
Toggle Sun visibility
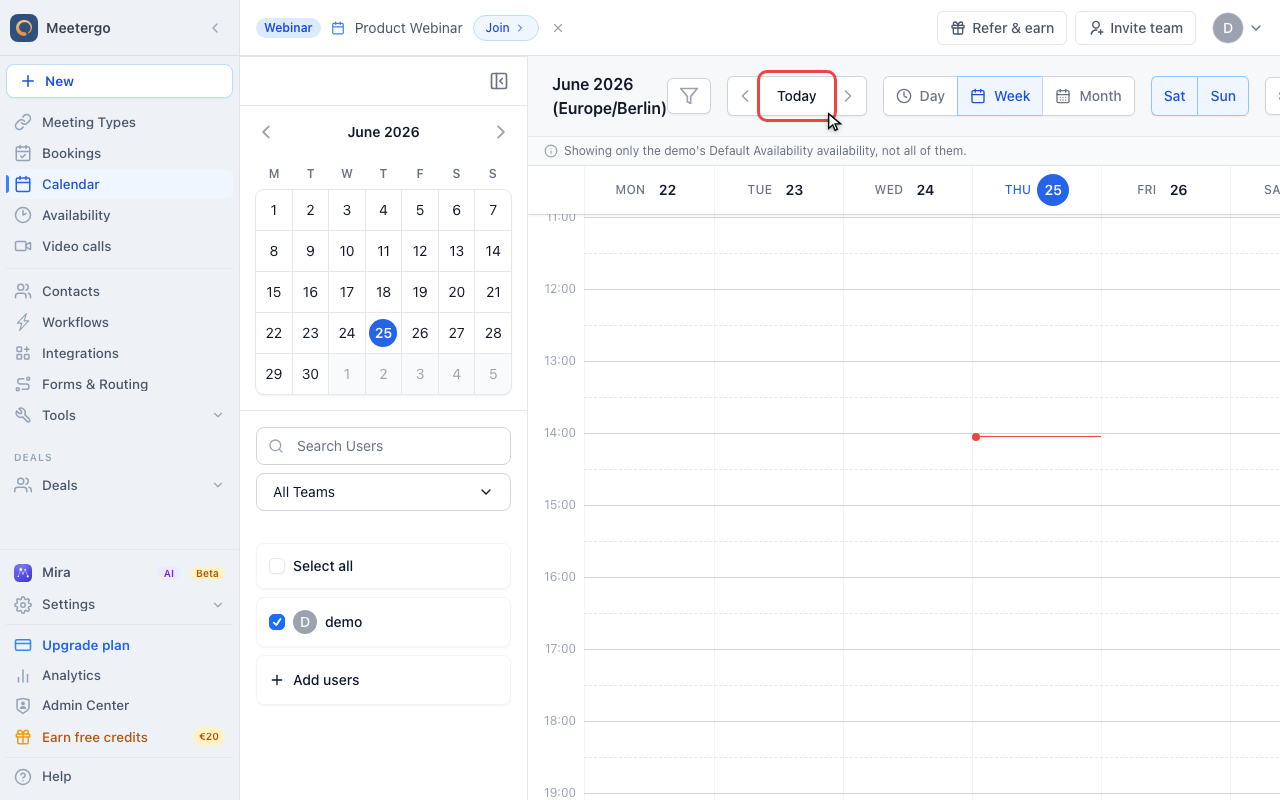[1223, 96]
